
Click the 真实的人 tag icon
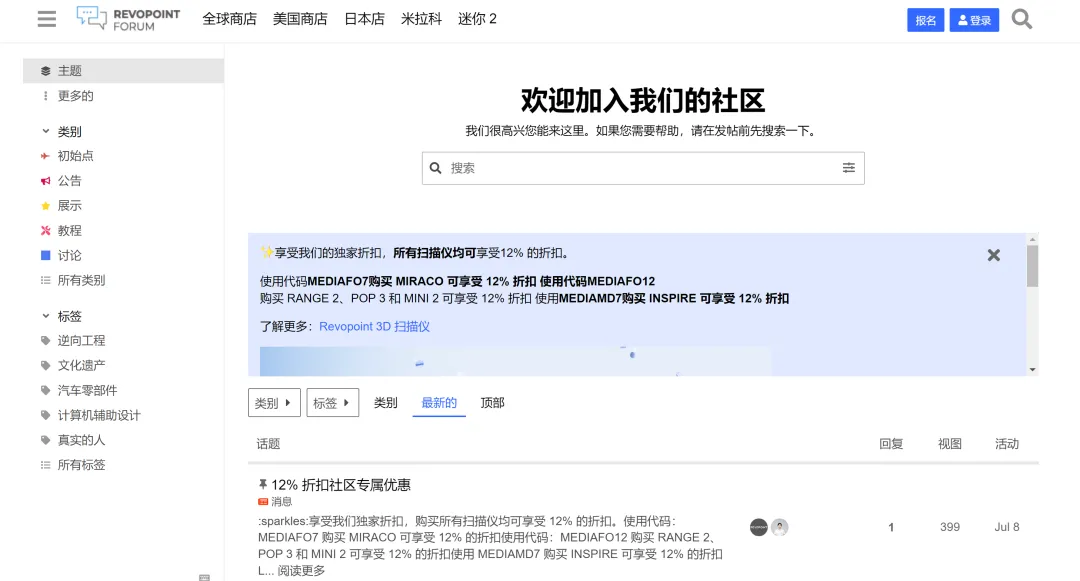tap(45, 440)
